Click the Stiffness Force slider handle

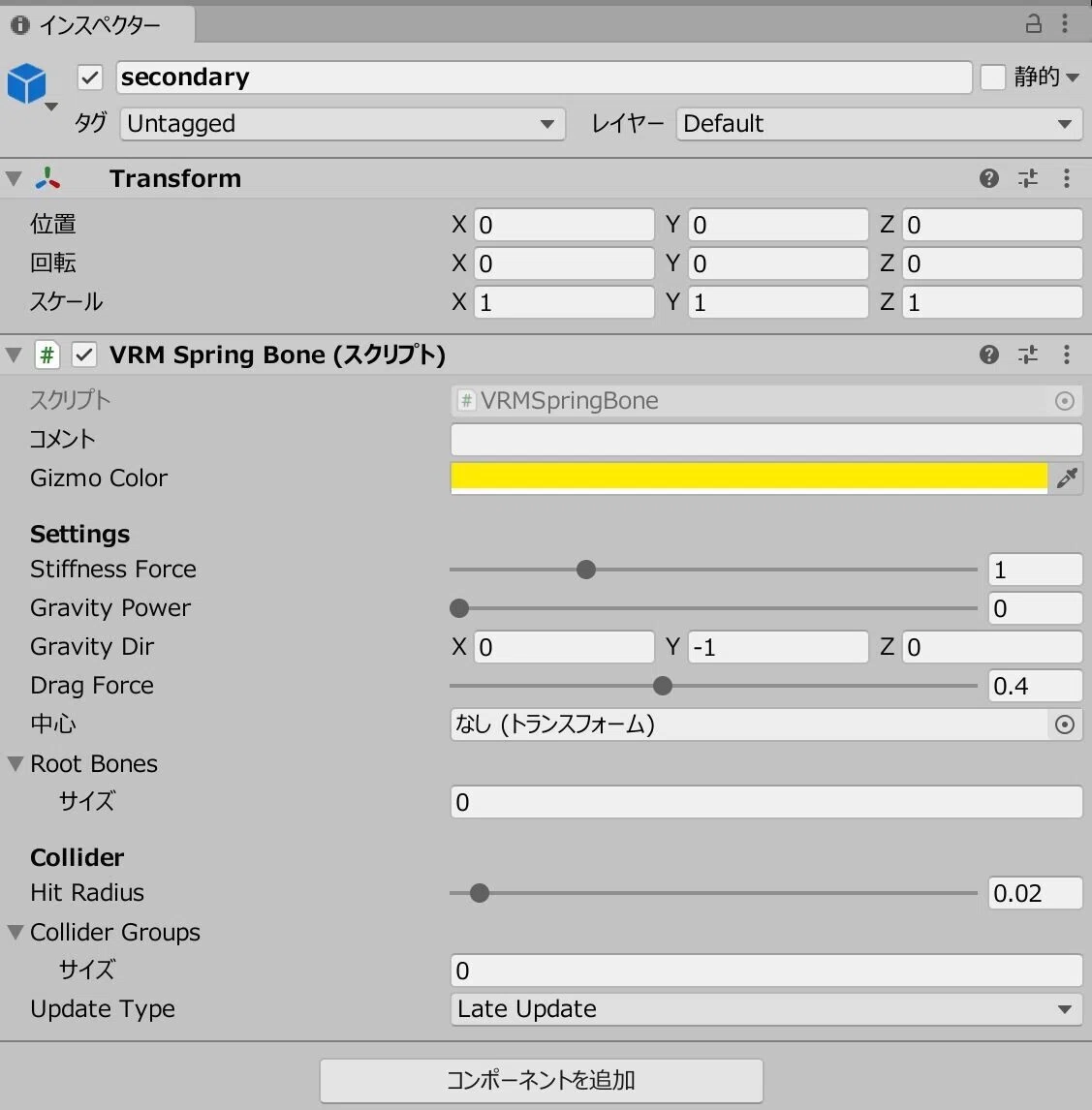pos(585,570)
